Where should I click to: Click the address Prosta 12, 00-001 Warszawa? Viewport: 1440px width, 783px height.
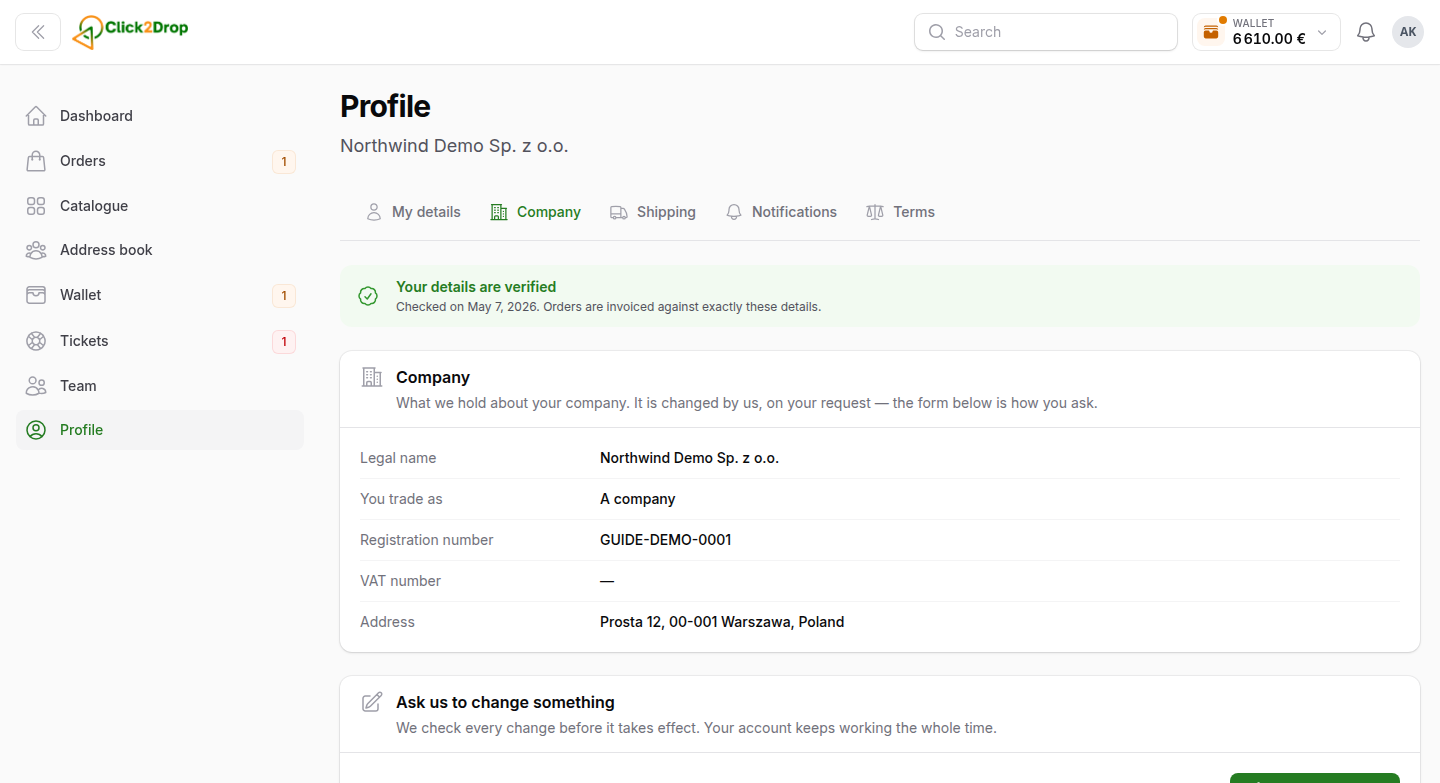click(x=722, y=622)
